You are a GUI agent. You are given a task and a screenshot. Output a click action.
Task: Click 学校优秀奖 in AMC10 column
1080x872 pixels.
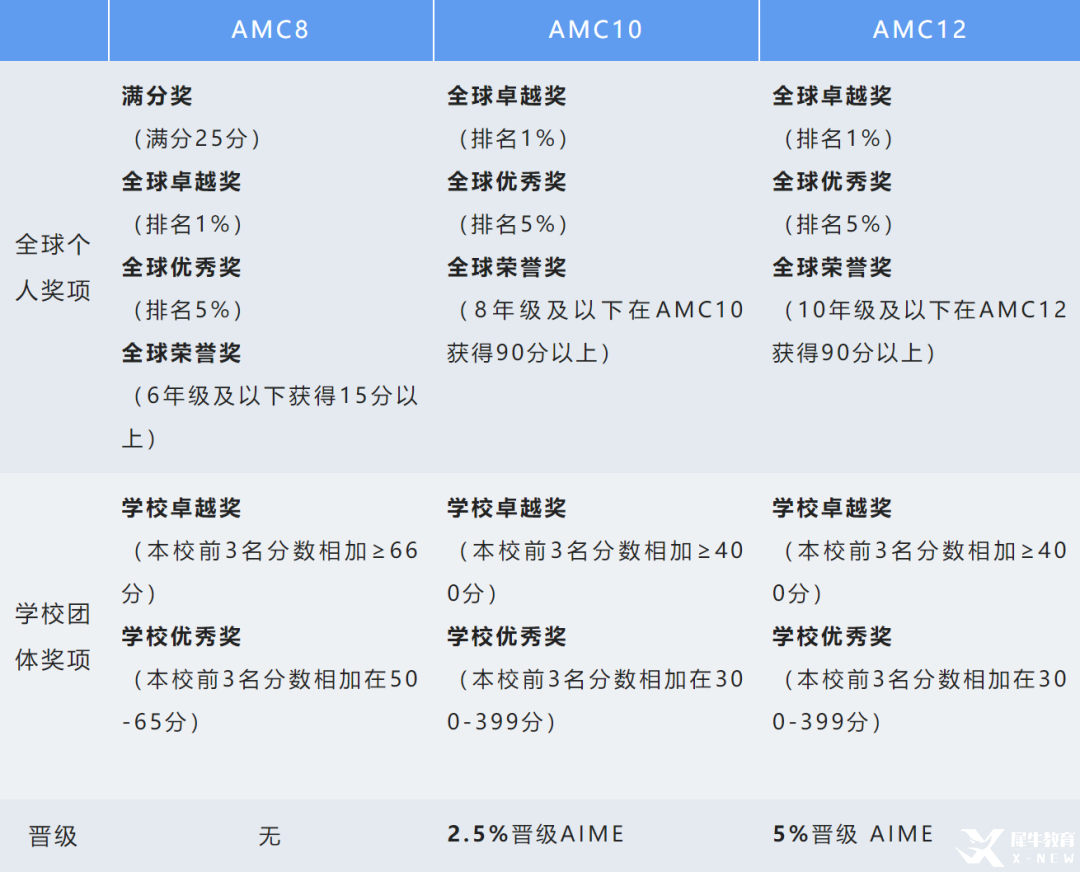(x=506, y=636)
